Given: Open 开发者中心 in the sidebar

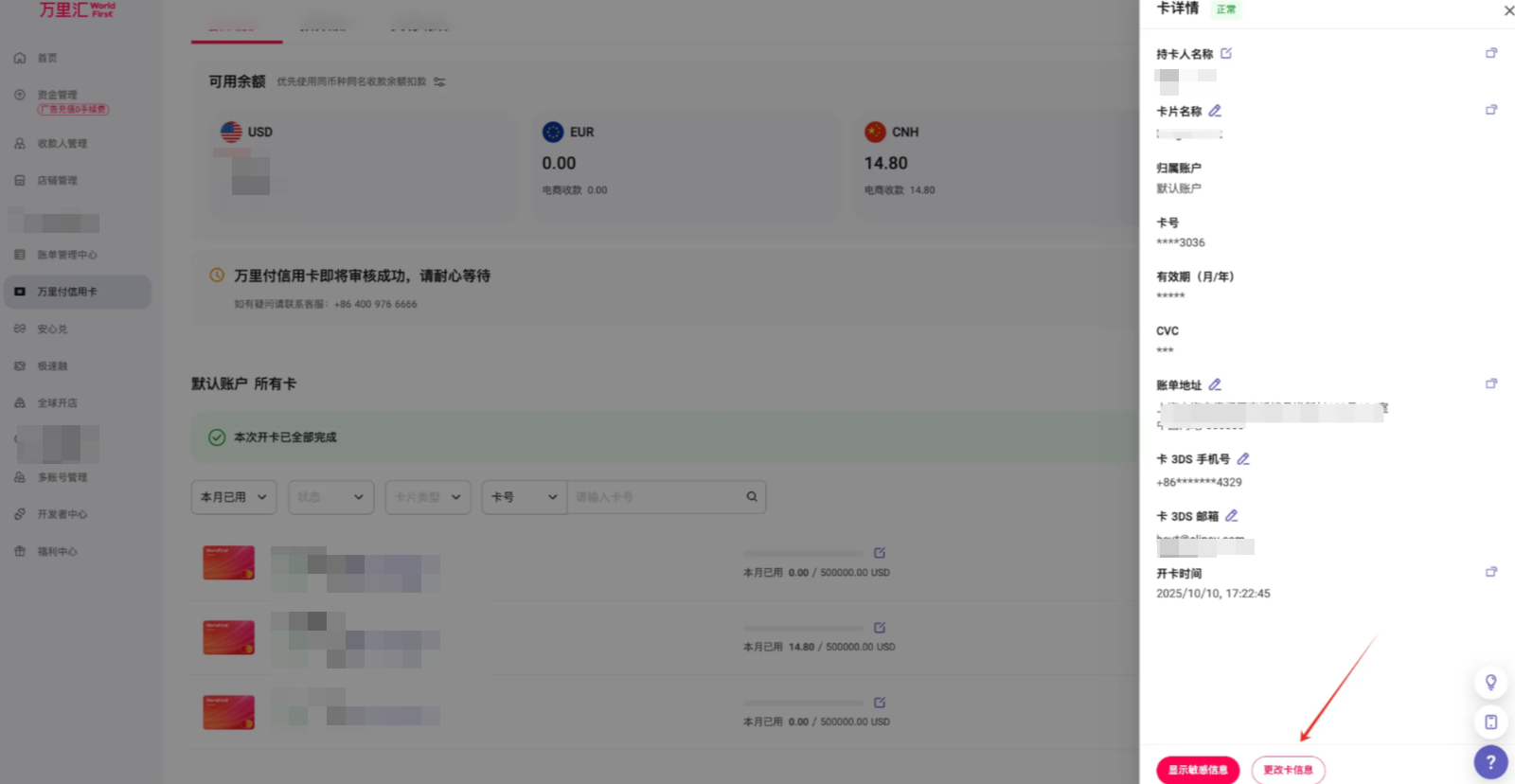Looking at the screenshot, I should tap(62, 514).
